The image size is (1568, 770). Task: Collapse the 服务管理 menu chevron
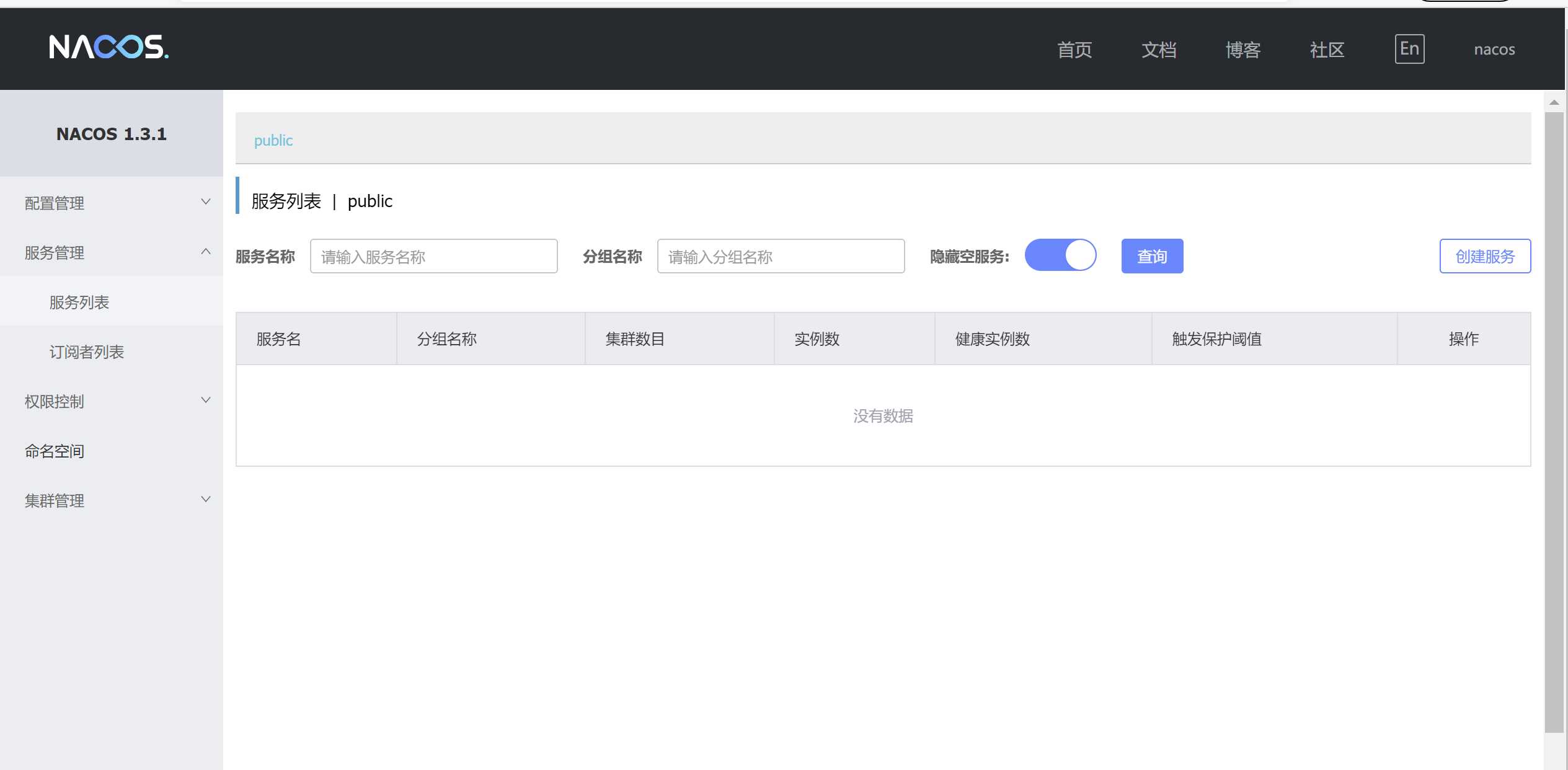pyautogui.click(x=206, y=252)
